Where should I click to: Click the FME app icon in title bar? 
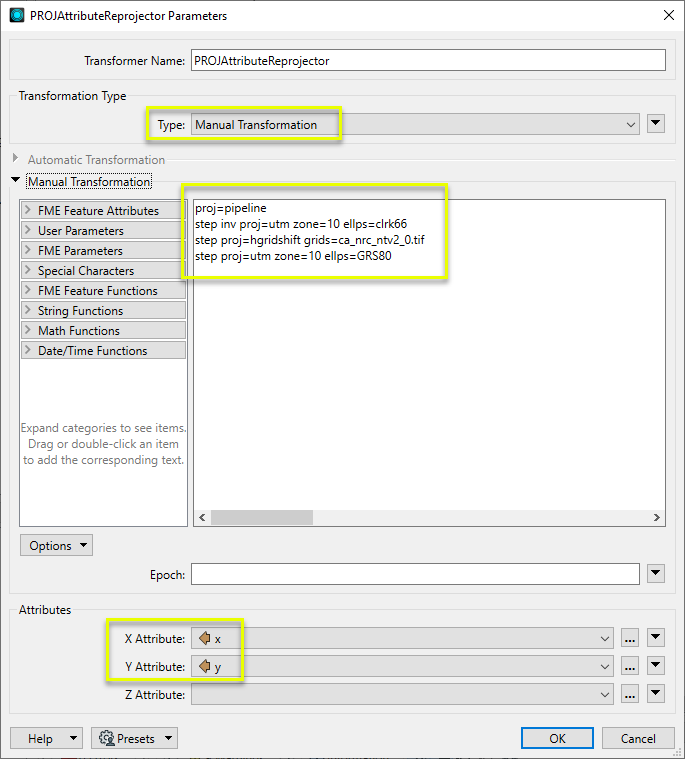tap(17, 15)
